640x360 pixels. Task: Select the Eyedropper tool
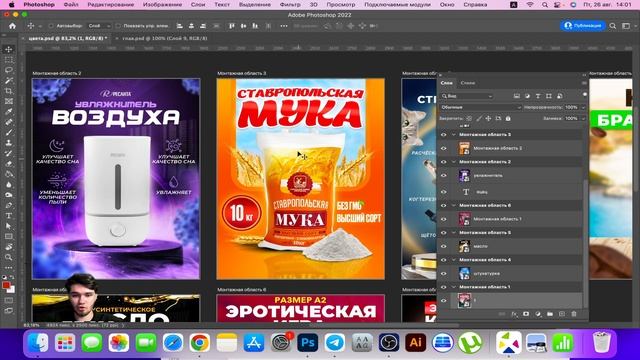pyautogui.click(x=9, y=112)
